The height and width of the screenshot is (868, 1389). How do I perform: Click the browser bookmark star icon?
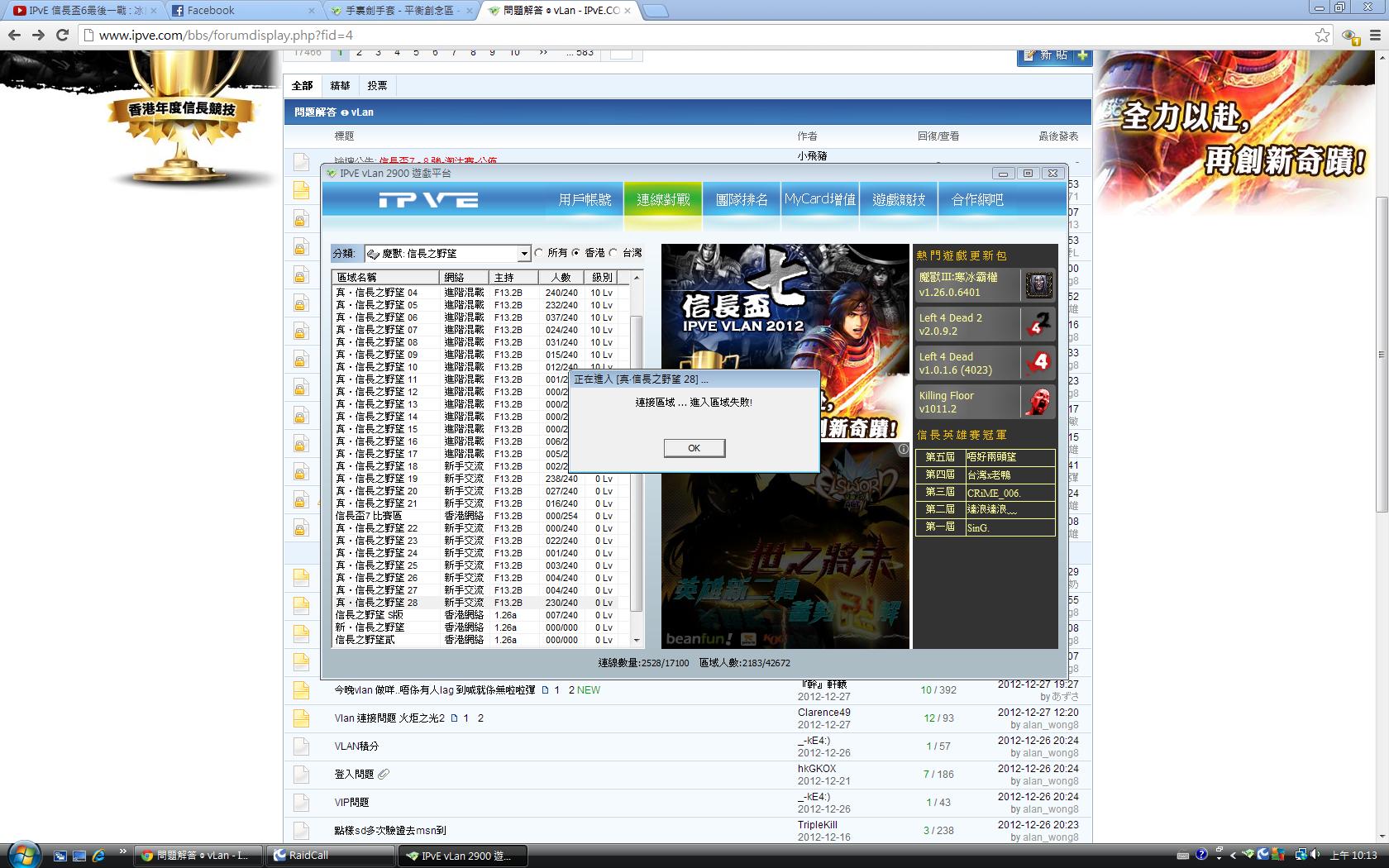tap(1322, 35)
